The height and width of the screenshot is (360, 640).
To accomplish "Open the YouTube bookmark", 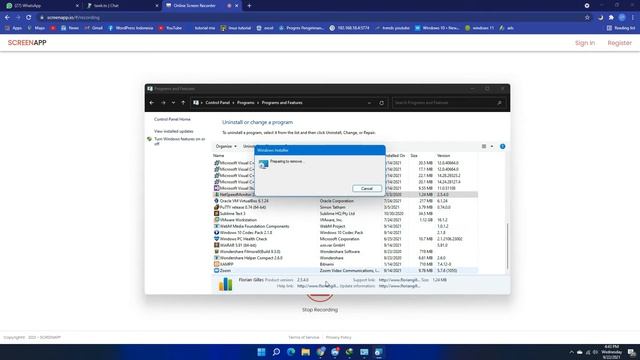I will tap(170, 28).
